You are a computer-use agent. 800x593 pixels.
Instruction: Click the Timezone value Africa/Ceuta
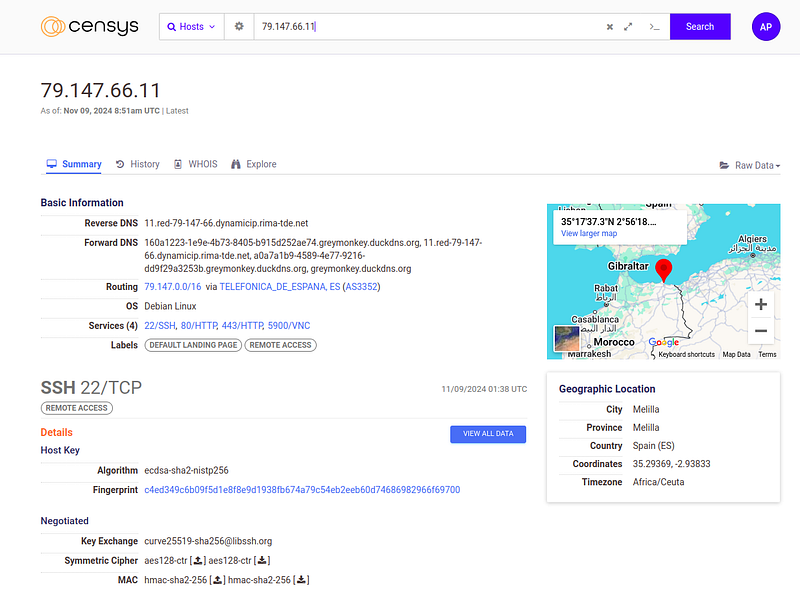(x=658, y=482)
